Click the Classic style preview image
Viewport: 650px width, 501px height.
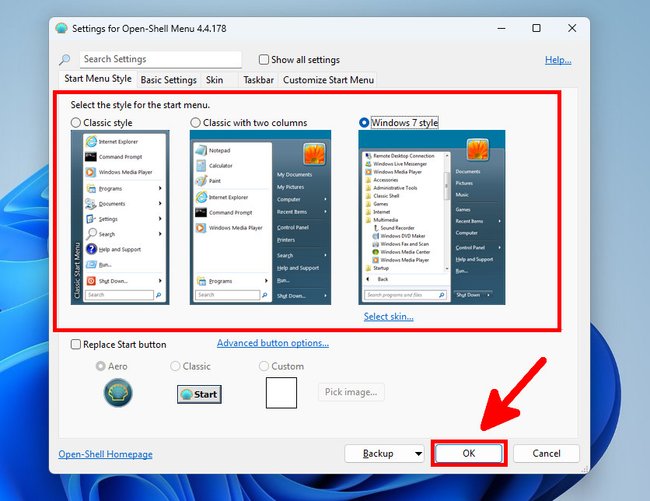point(120,218)
